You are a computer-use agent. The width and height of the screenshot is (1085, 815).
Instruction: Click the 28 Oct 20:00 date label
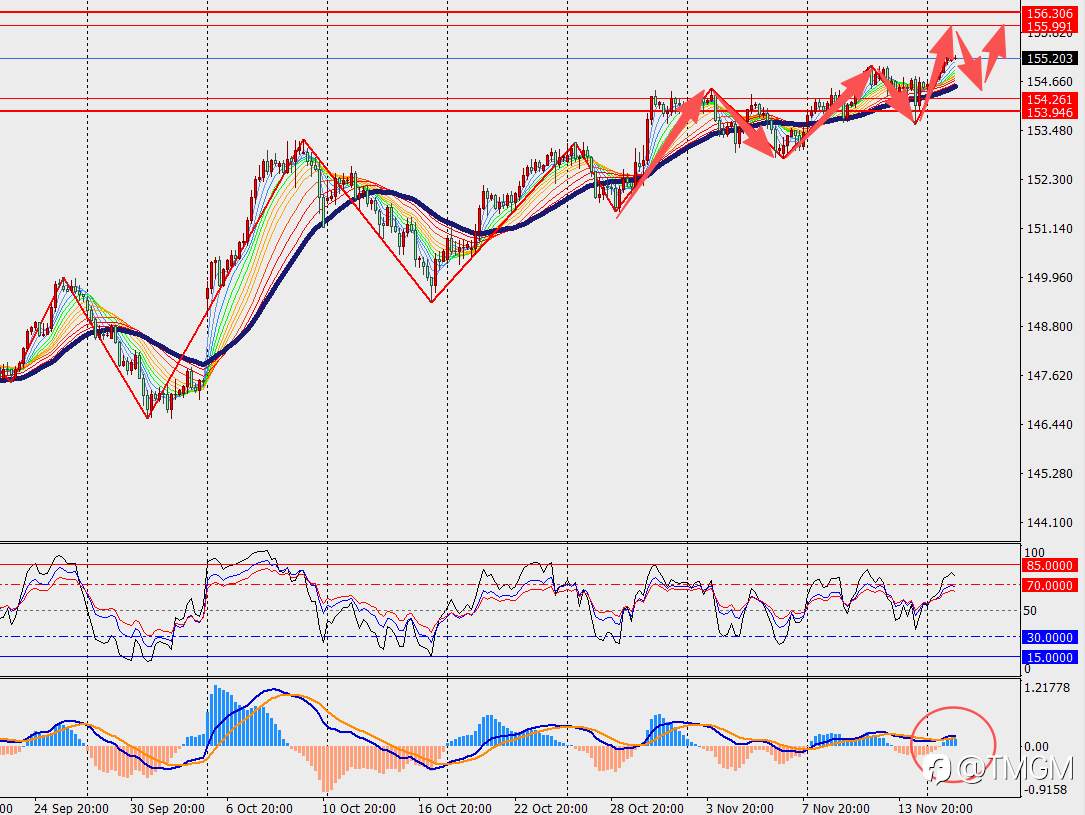click(647, 809)
